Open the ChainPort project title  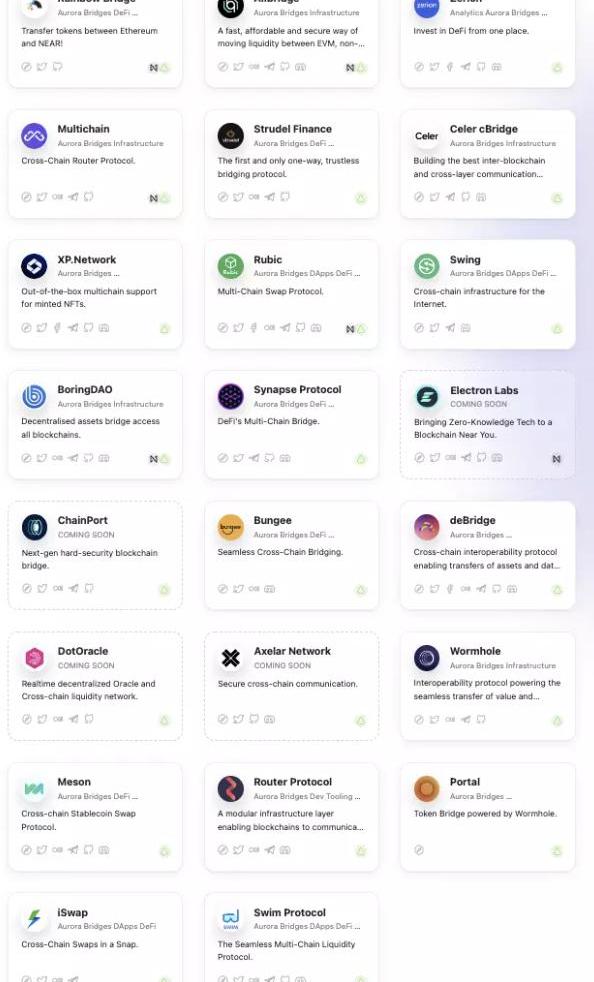pyautogui.click(x=83, y=520)
